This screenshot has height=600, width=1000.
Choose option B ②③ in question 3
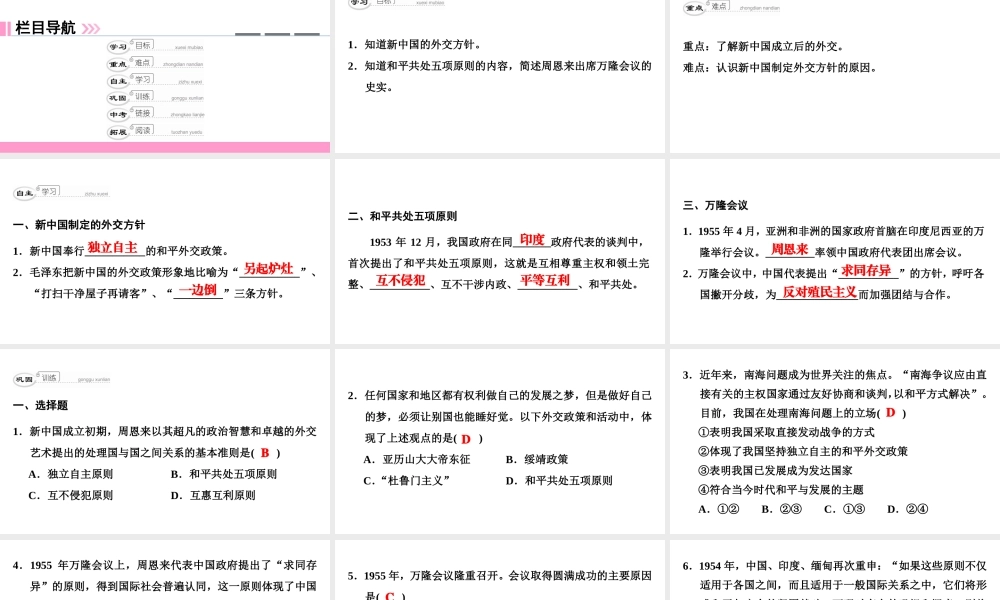pyautogui.click(x=781, y=509)
